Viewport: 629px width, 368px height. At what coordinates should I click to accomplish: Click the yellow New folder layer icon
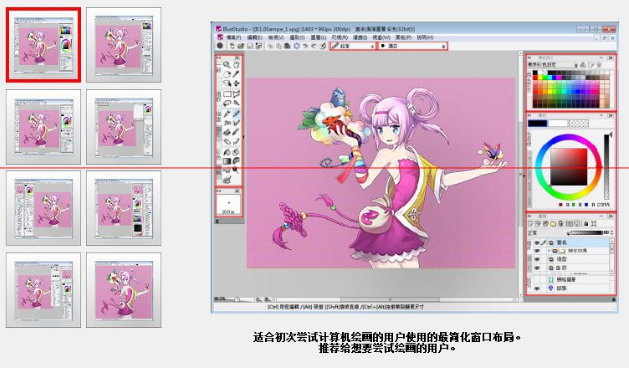(553, 224)
